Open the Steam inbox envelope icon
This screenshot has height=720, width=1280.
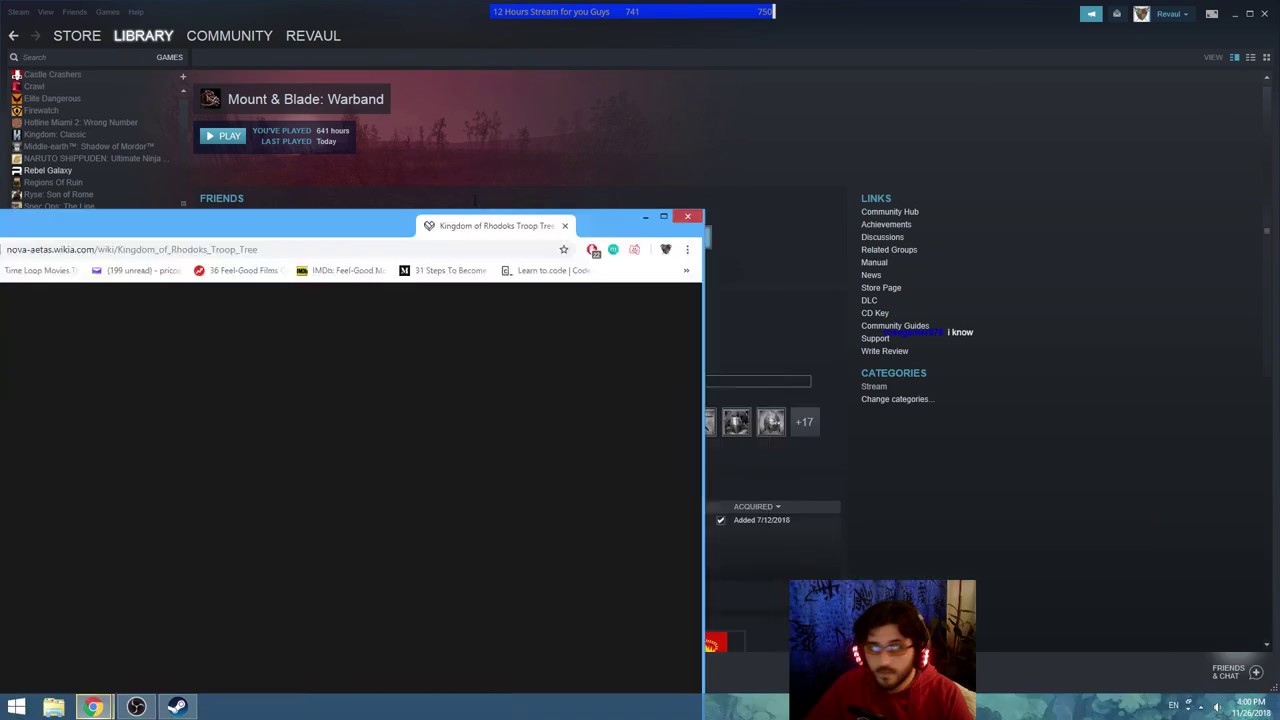coord(1117,14)
